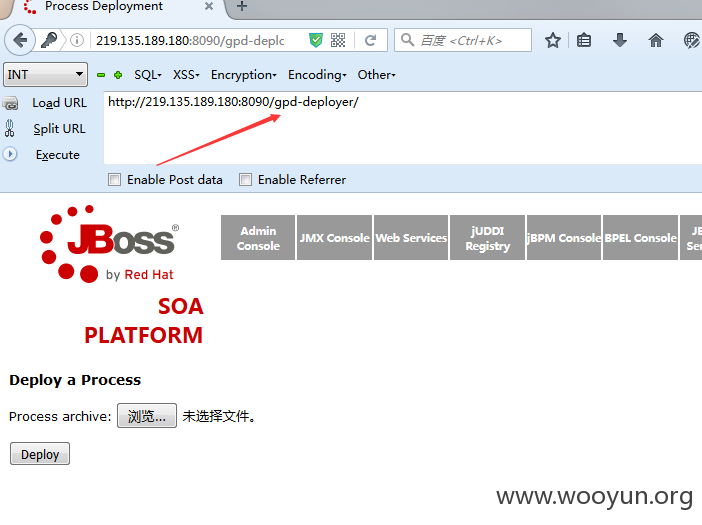Open the INT dropdown
702x525 pixels.
(45, 75)
